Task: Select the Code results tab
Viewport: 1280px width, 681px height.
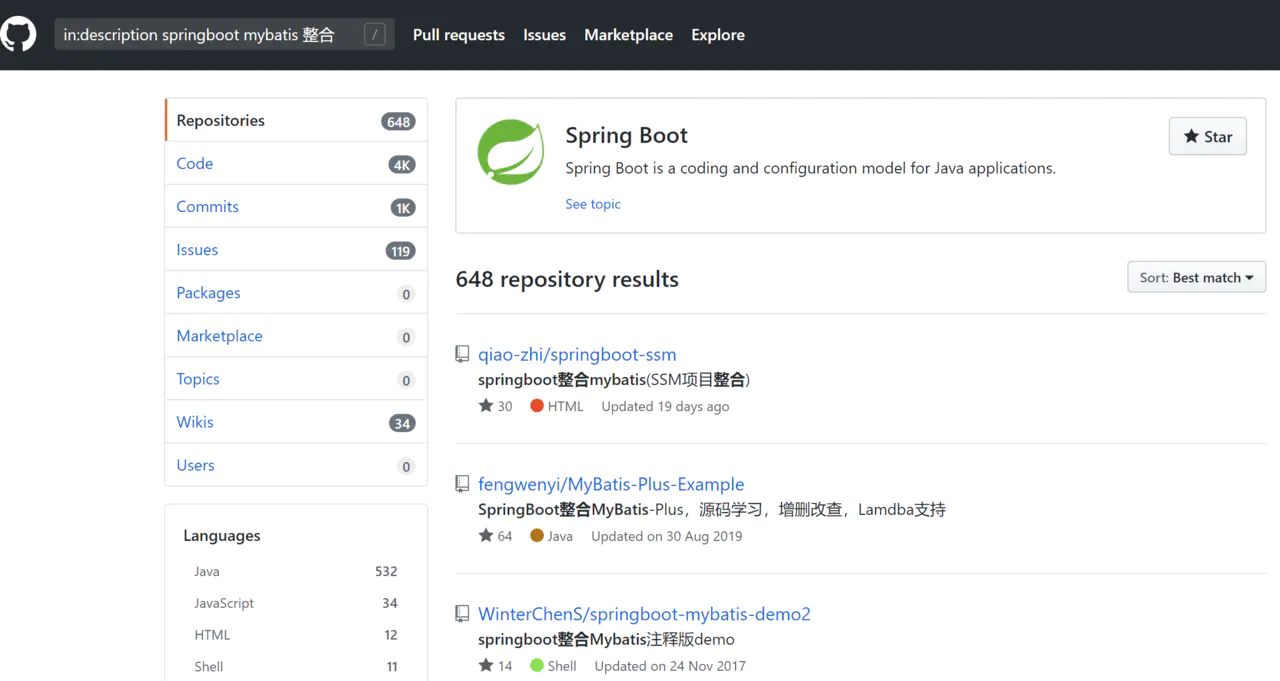Action: coord(195,164)
